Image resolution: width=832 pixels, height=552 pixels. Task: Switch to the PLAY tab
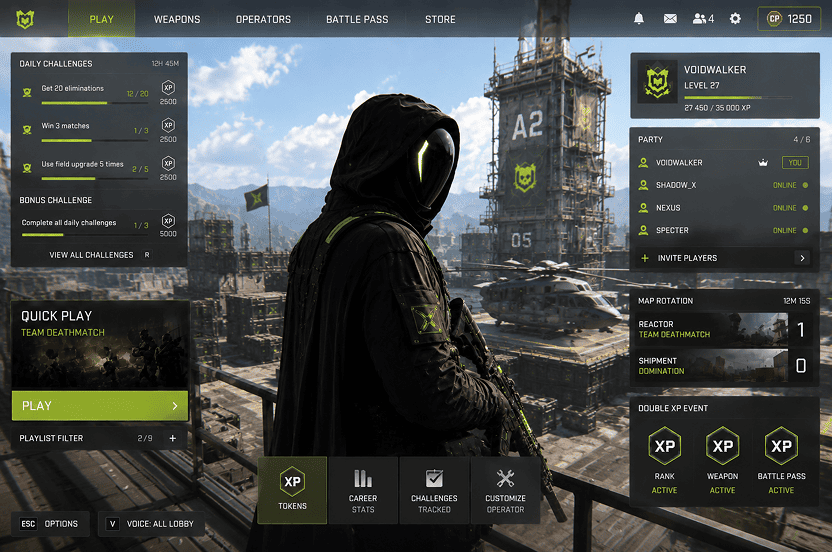pyautogui.click(x=101, y=19)
